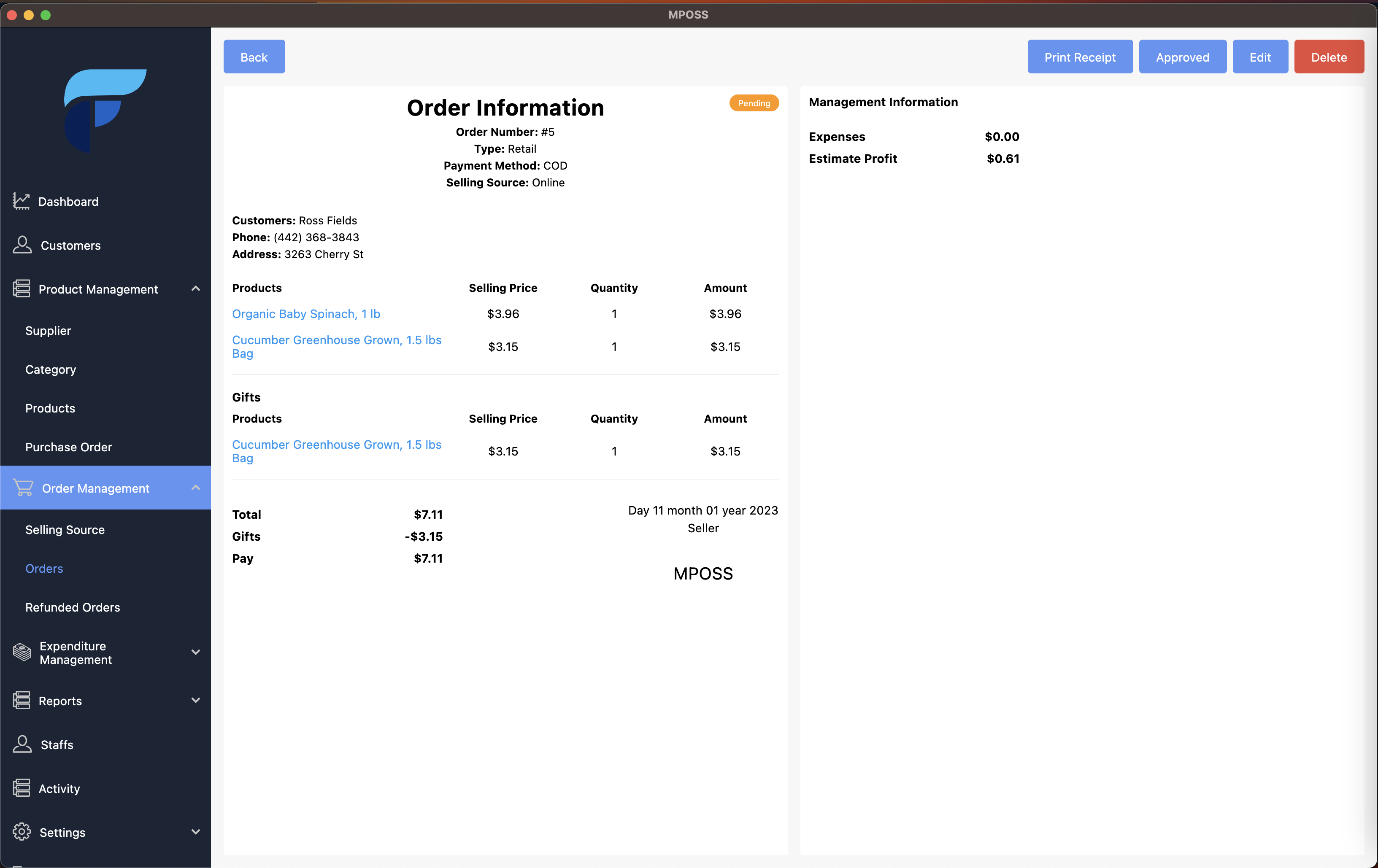Open the Organic Baby Spinach product link
Image resolution: width=1378 pixels, height=868 pixels.
(305, 313)
